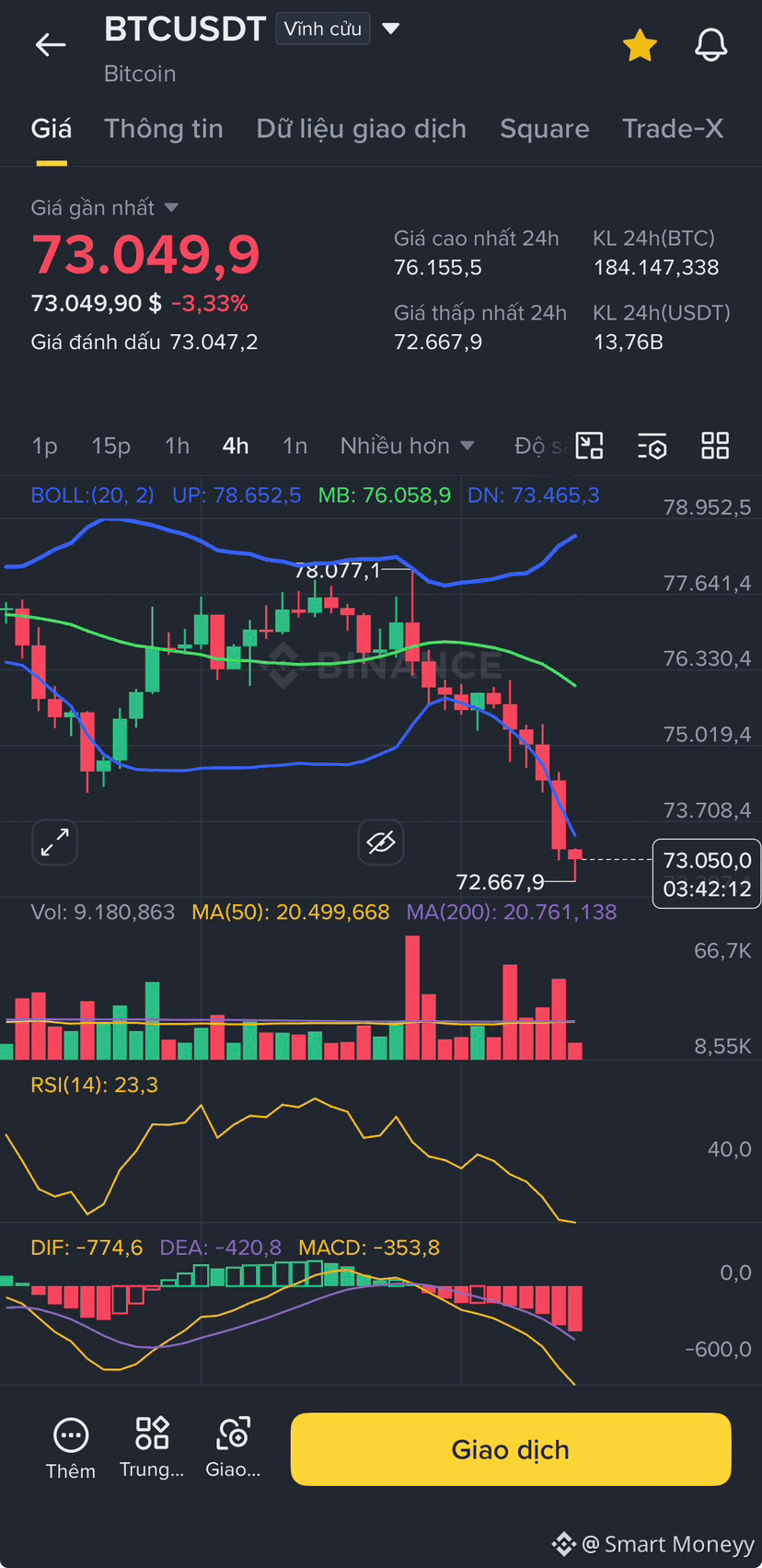This screenshot has width=762, height=1568.
Task: Tap the -3,33% price change
Action: tap(210, 304)
